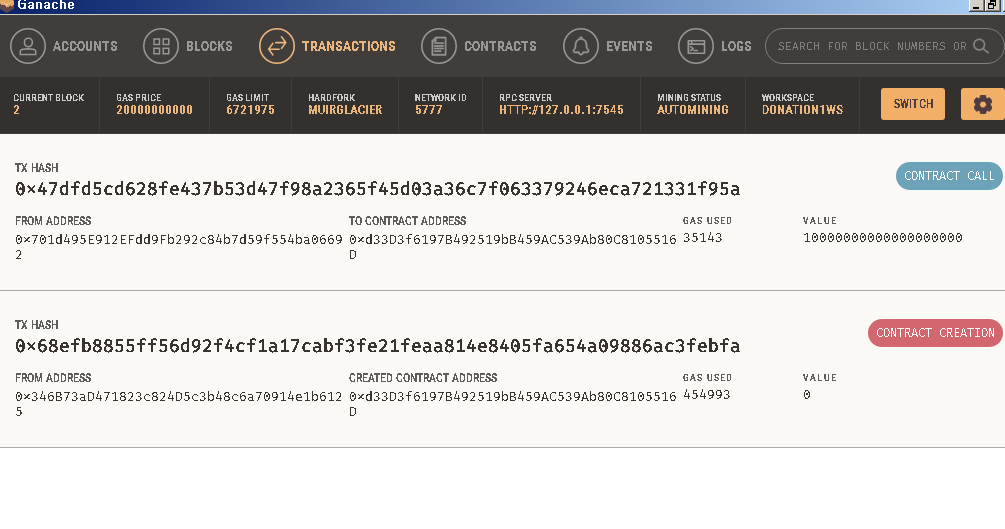Go to the BLOCKS tab label
Image resolution: width=1005 pixels, height=529 pixels.
coord(209,46)
